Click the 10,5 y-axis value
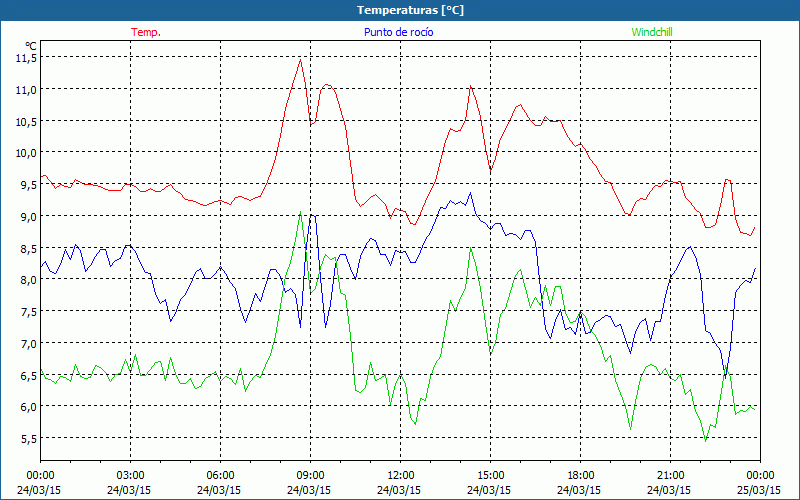 tap(27, 121)
